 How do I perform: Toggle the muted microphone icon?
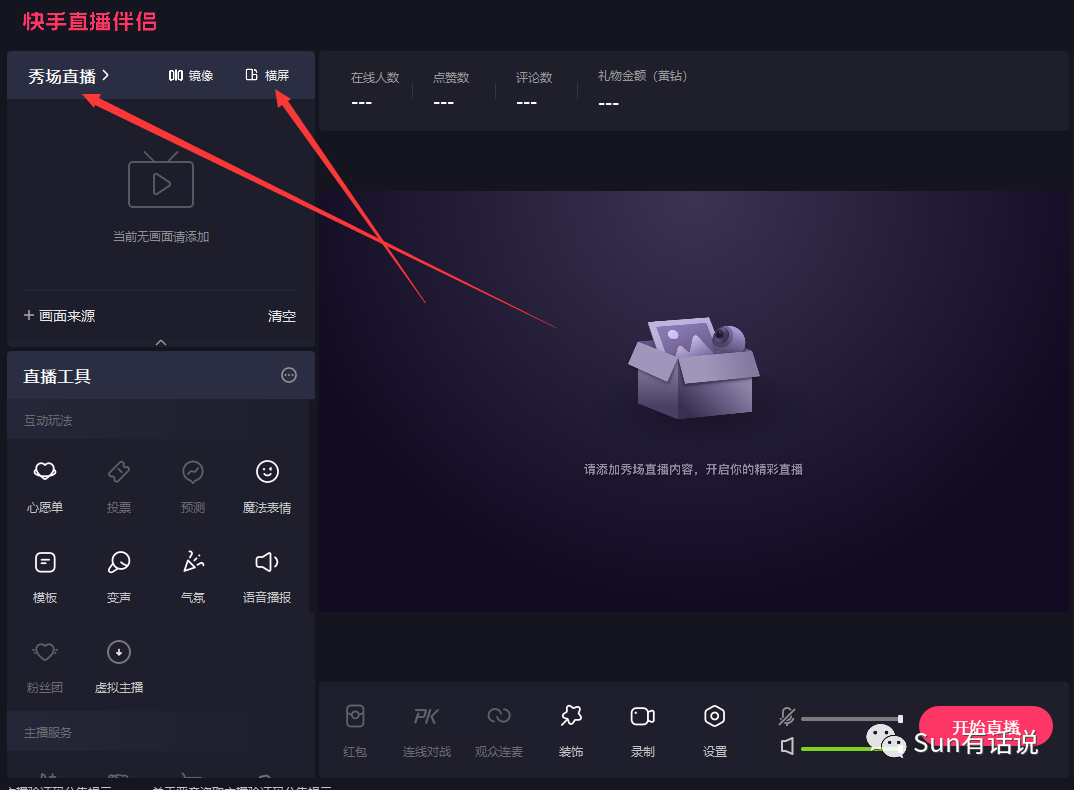787,717
